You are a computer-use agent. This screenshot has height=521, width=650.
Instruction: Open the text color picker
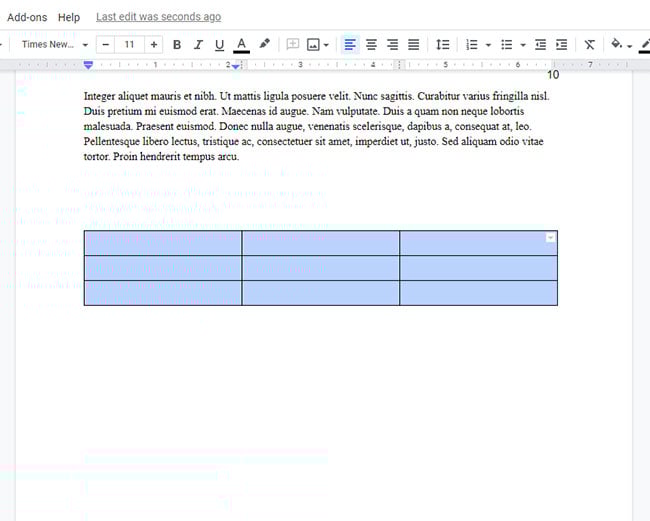coord(241,44)
